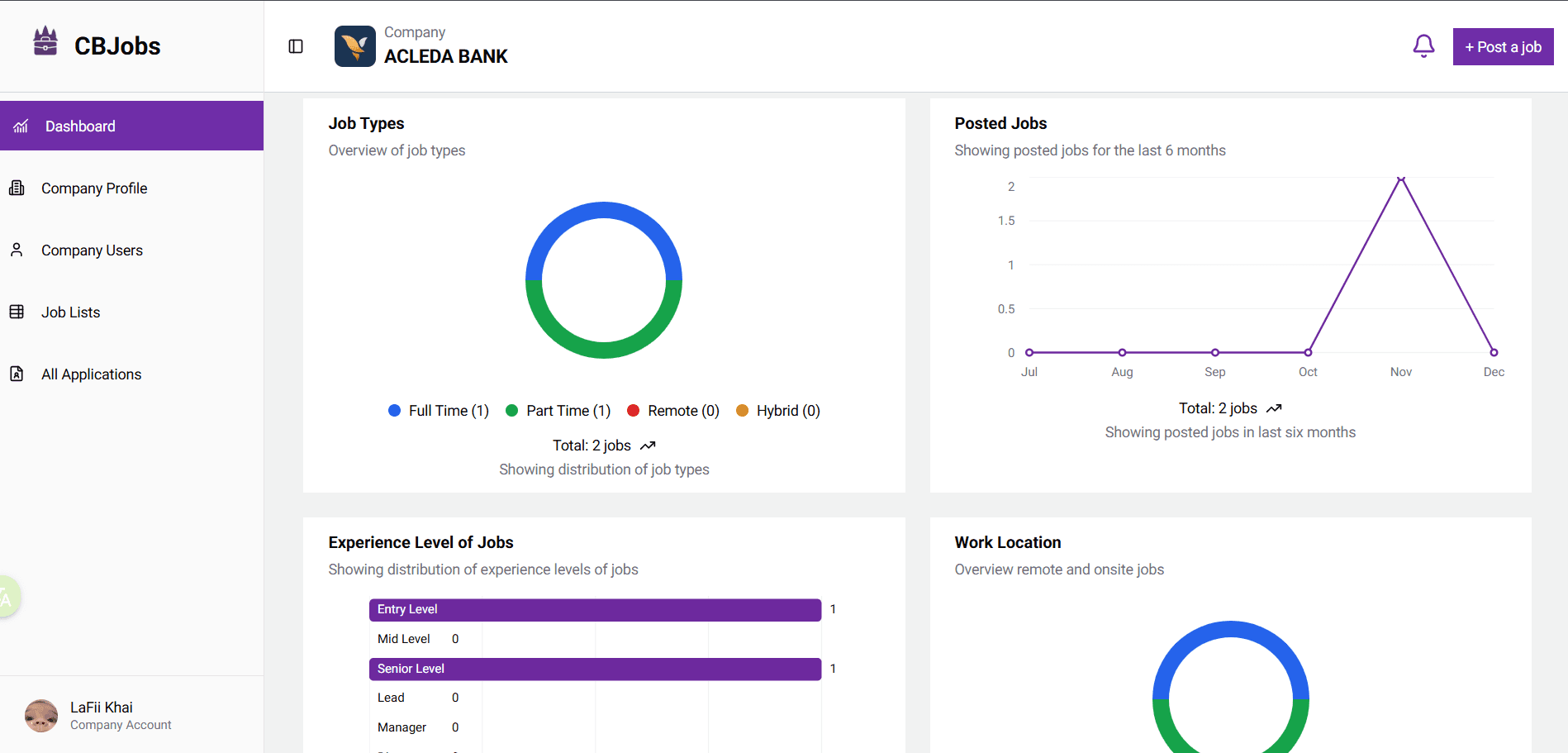The width and height of the screenshot is (1568, 753).
Task: Navigate to All Applications
Action: pyautogui.click(x=91, y=374)
